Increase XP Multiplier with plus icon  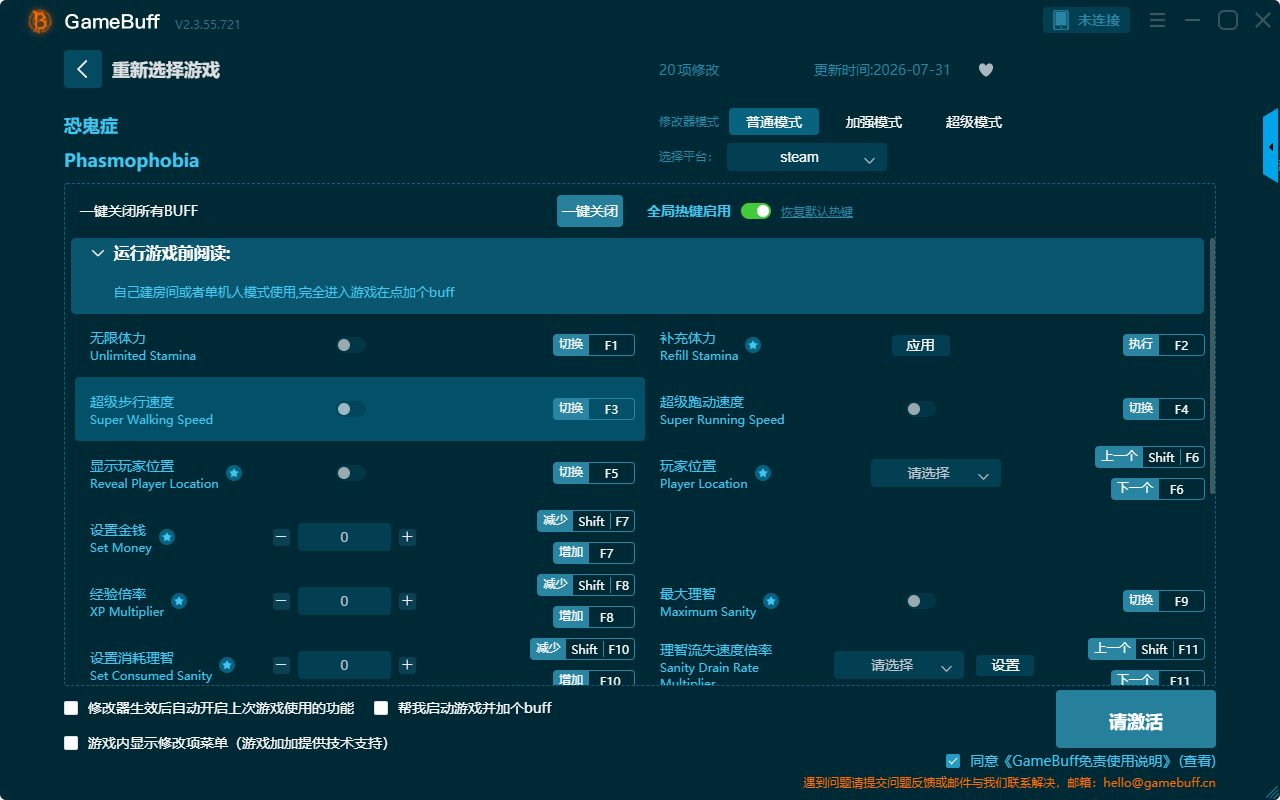(407, 601)
